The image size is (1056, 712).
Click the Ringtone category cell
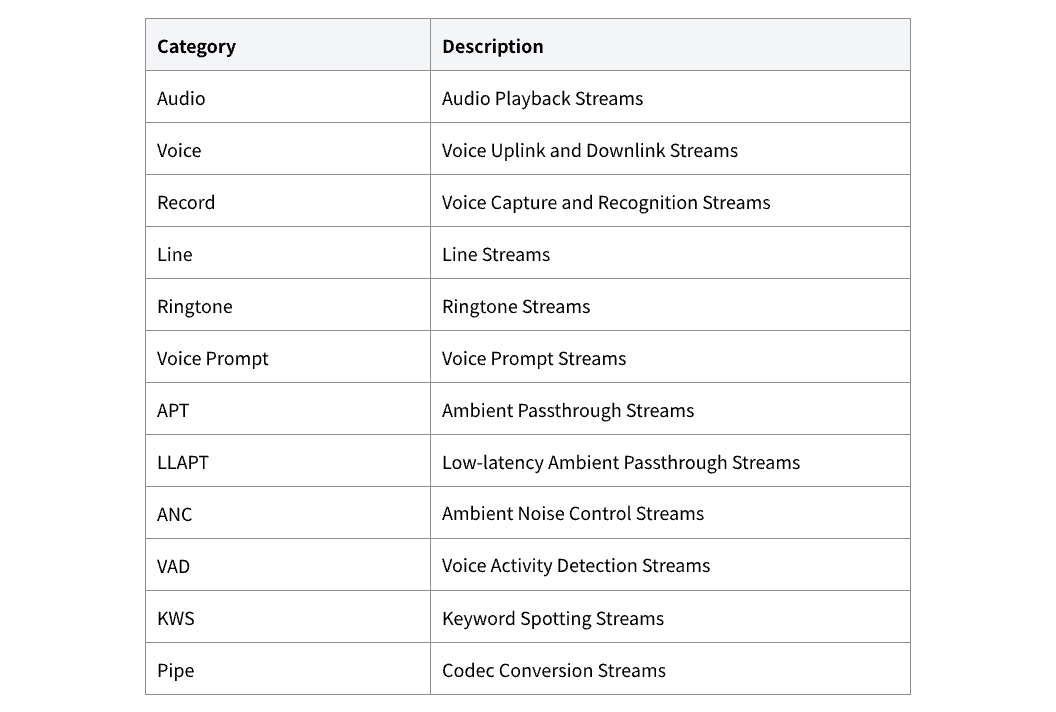(x=288, y=304)
